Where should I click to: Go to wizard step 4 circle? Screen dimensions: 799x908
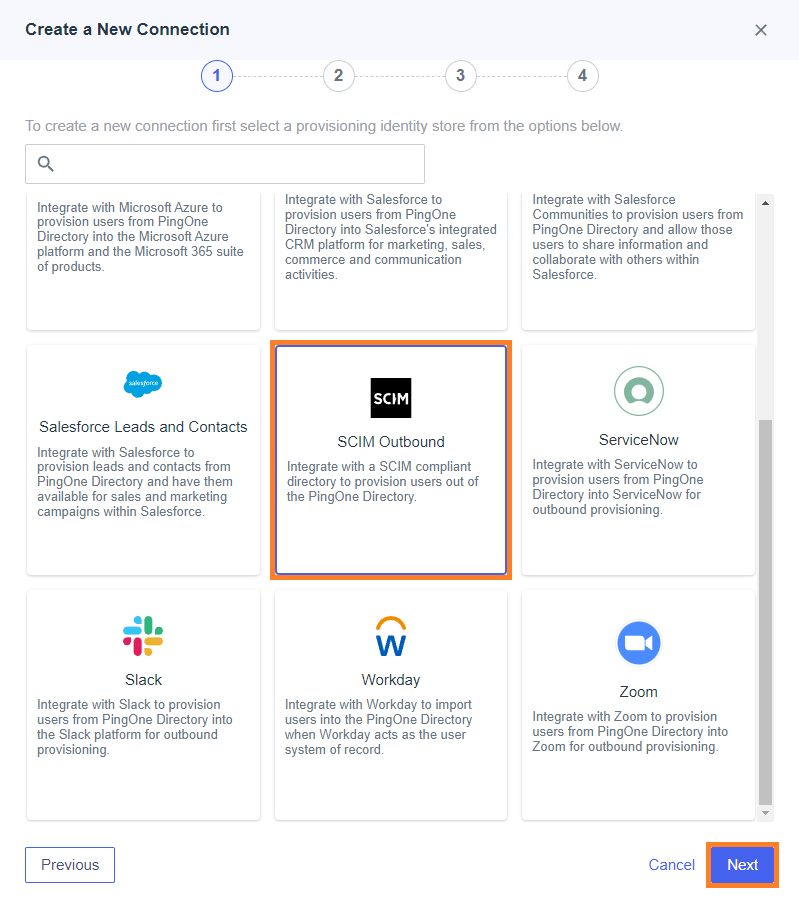click(582, 76)
